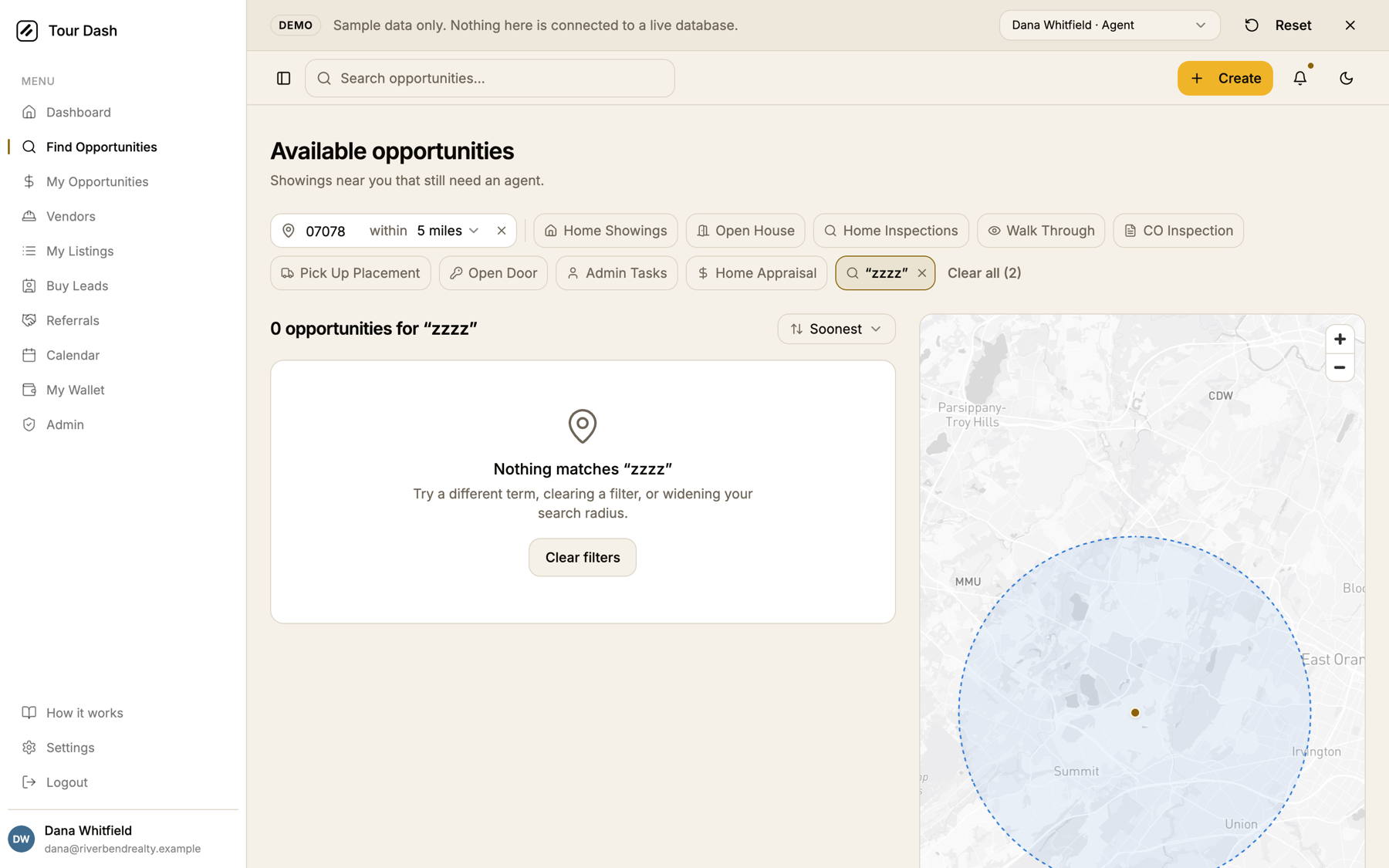Go to My Opportunities
Image resolution: width=1389 pixels, height=868 pixels.
tap(123, 182)
